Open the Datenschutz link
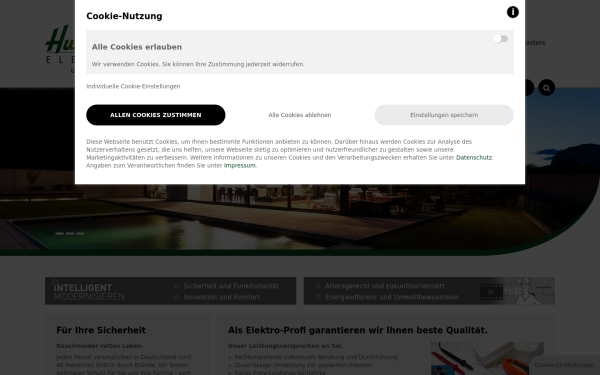The image size is (600, 375). coord(474,158)
